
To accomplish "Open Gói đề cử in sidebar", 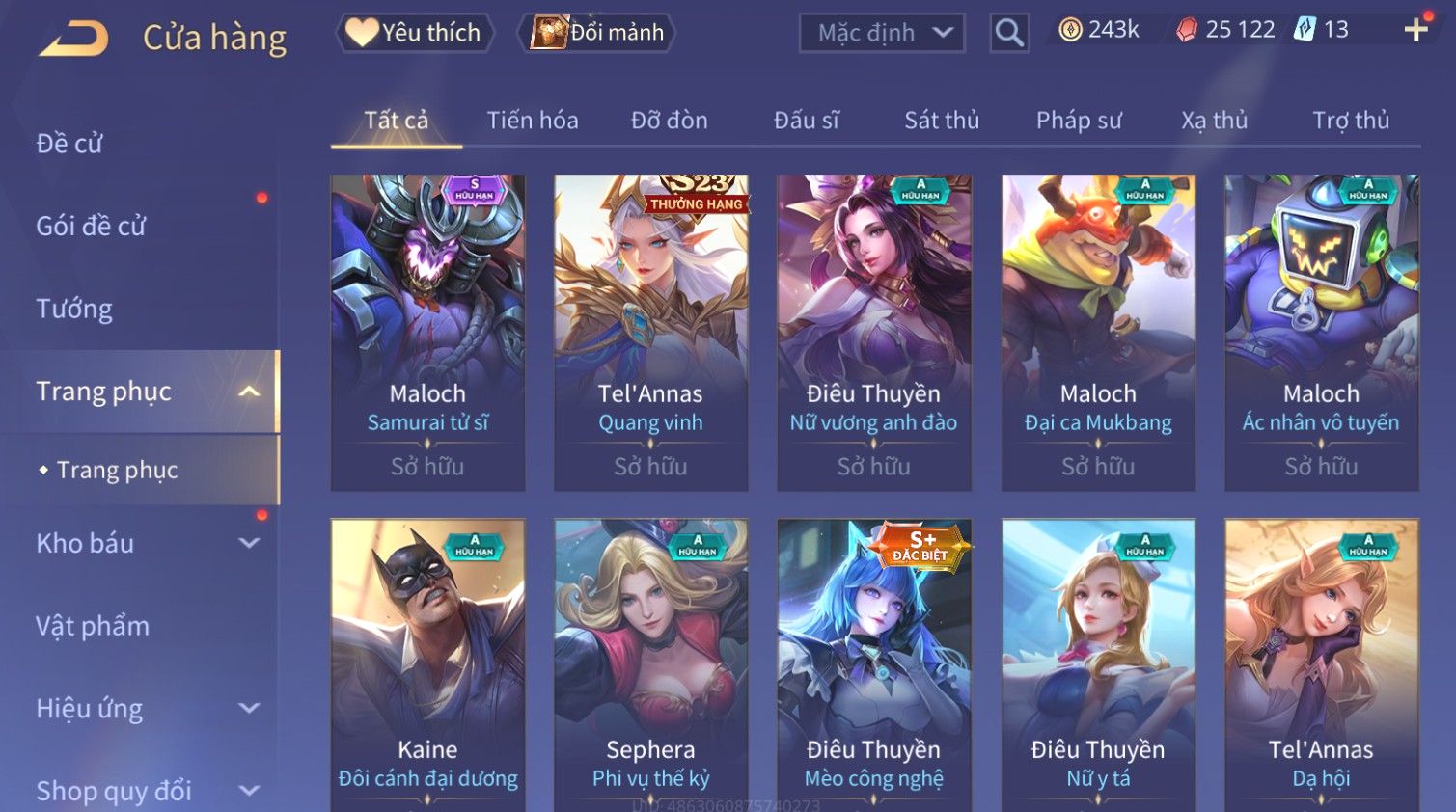I will [91, 226].
